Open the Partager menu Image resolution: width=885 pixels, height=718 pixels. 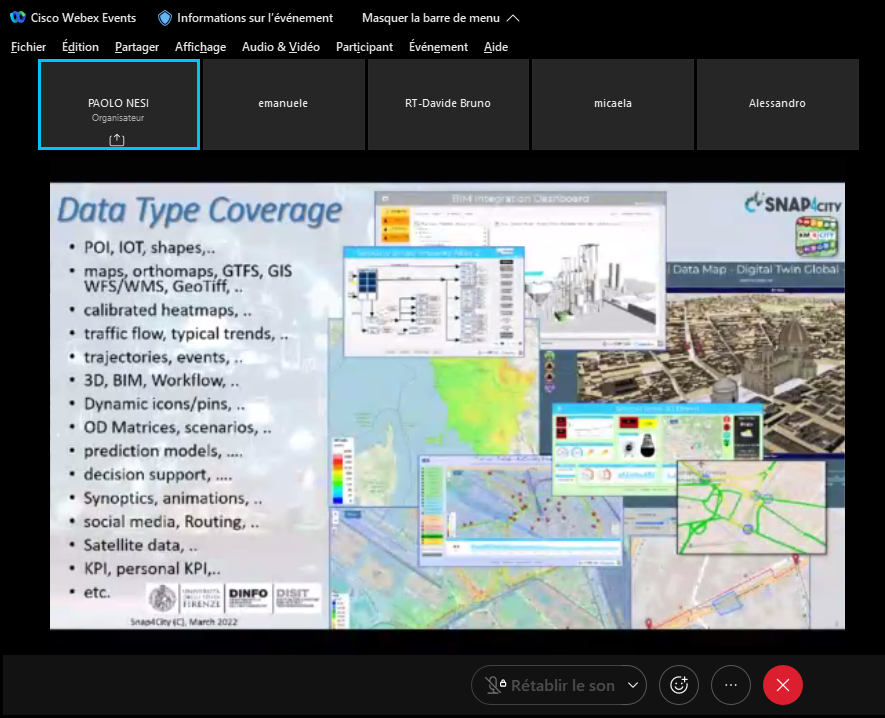coord(137,47)
